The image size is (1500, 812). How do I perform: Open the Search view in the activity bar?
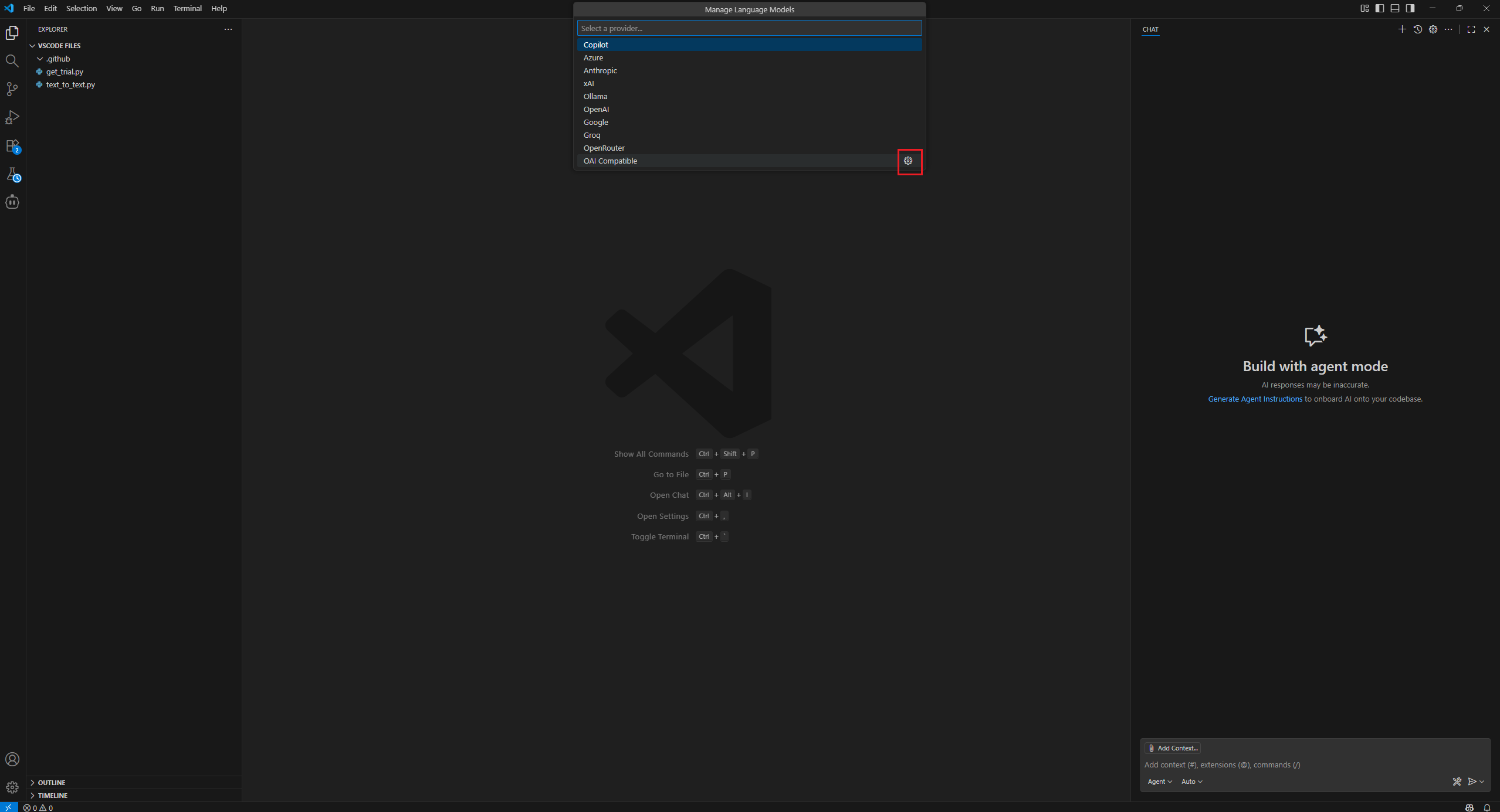12,61
